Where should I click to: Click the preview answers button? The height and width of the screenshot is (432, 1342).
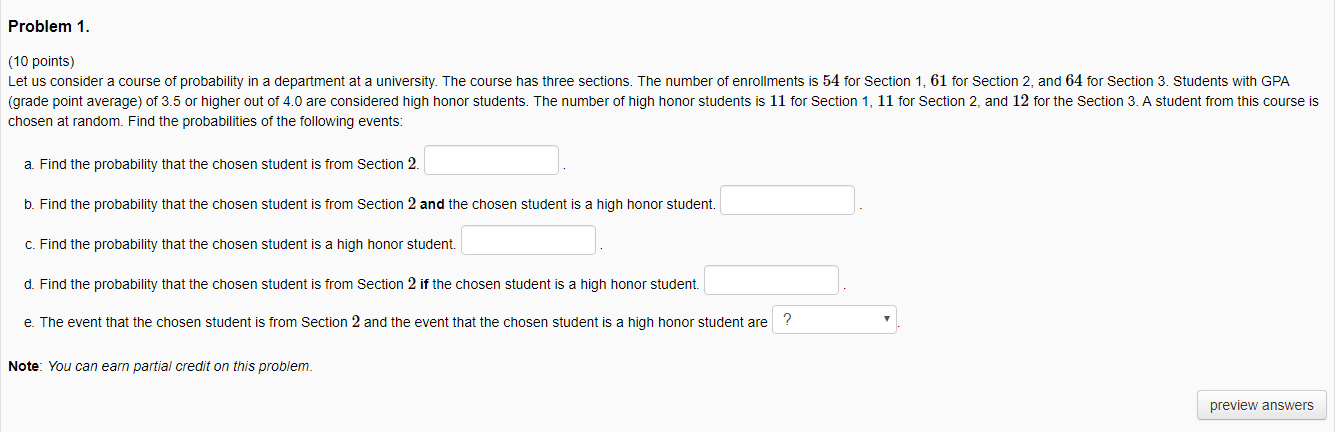click(x=1262, y=405)
